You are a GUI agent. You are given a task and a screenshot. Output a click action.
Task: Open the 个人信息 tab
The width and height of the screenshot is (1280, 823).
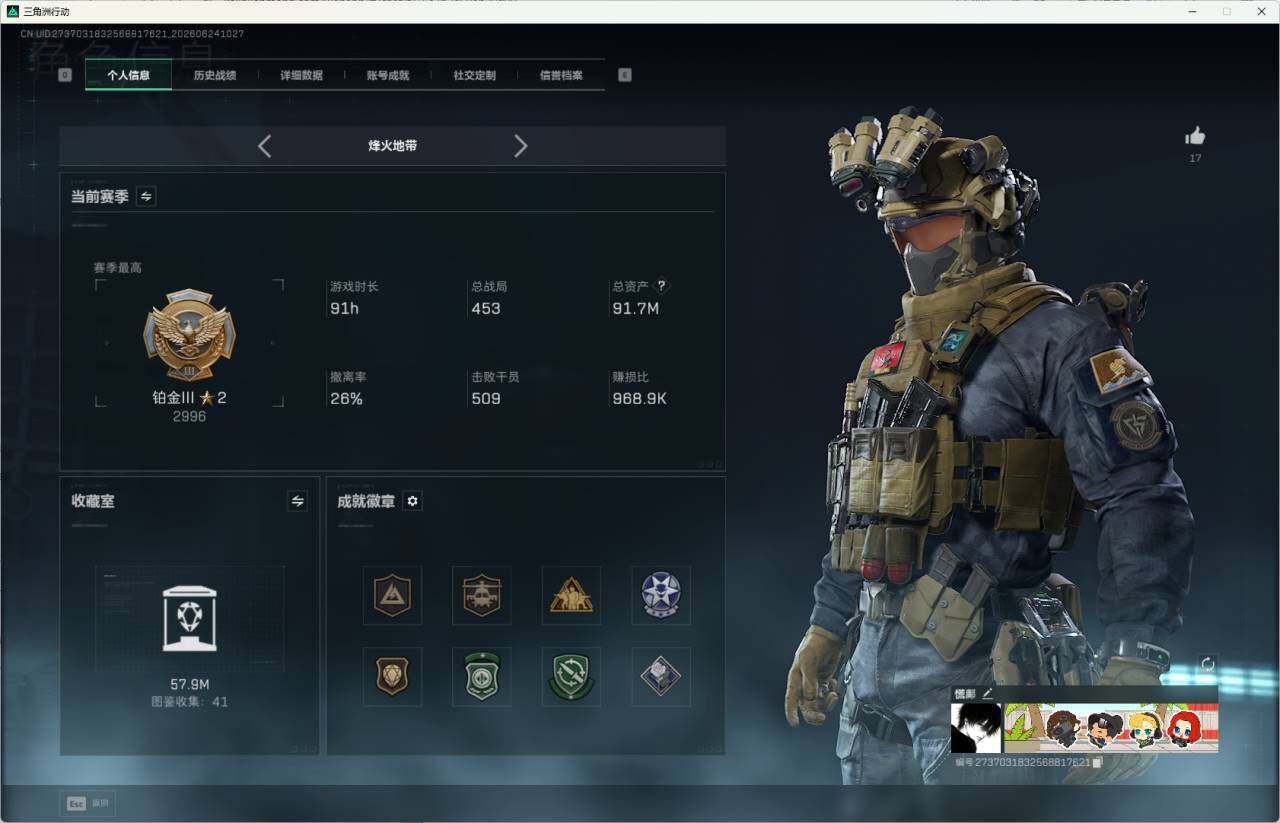click(128, 75)
